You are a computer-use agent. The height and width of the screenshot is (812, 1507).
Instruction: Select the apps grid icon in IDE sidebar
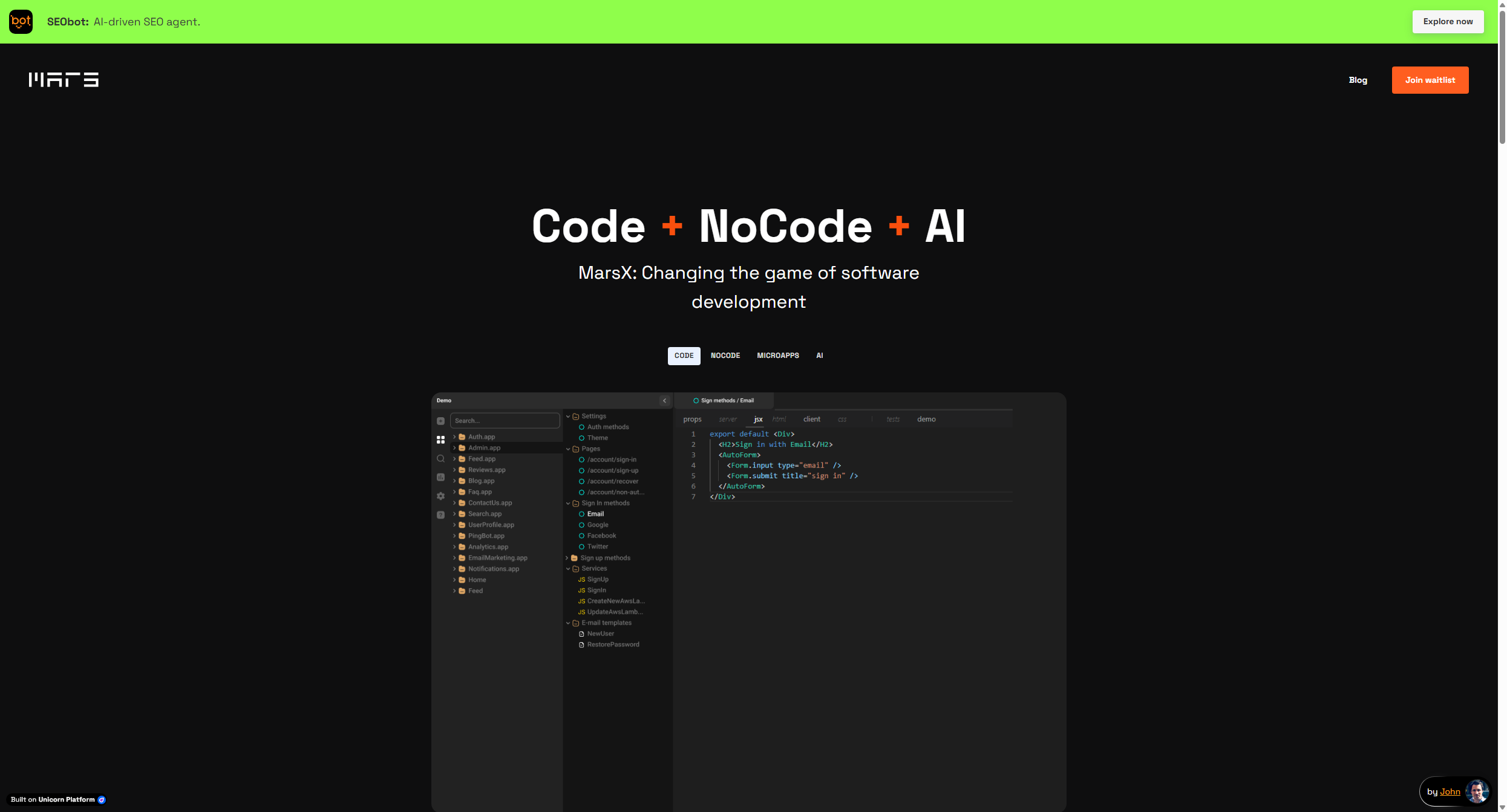(x=440, y=440)
